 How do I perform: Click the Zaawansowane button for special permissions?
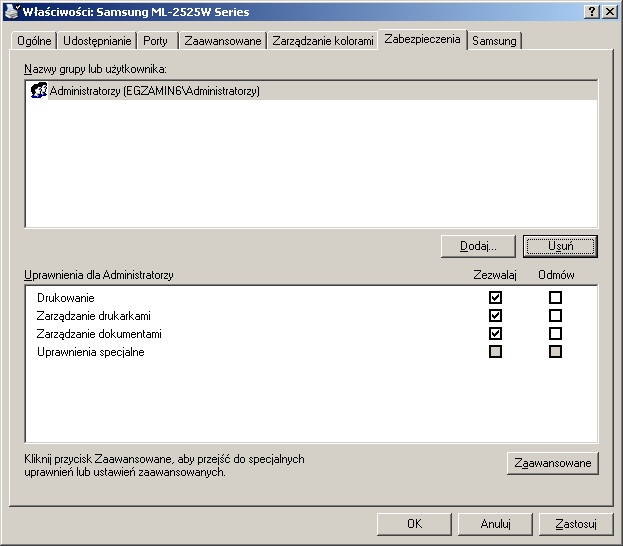[553, 463]
